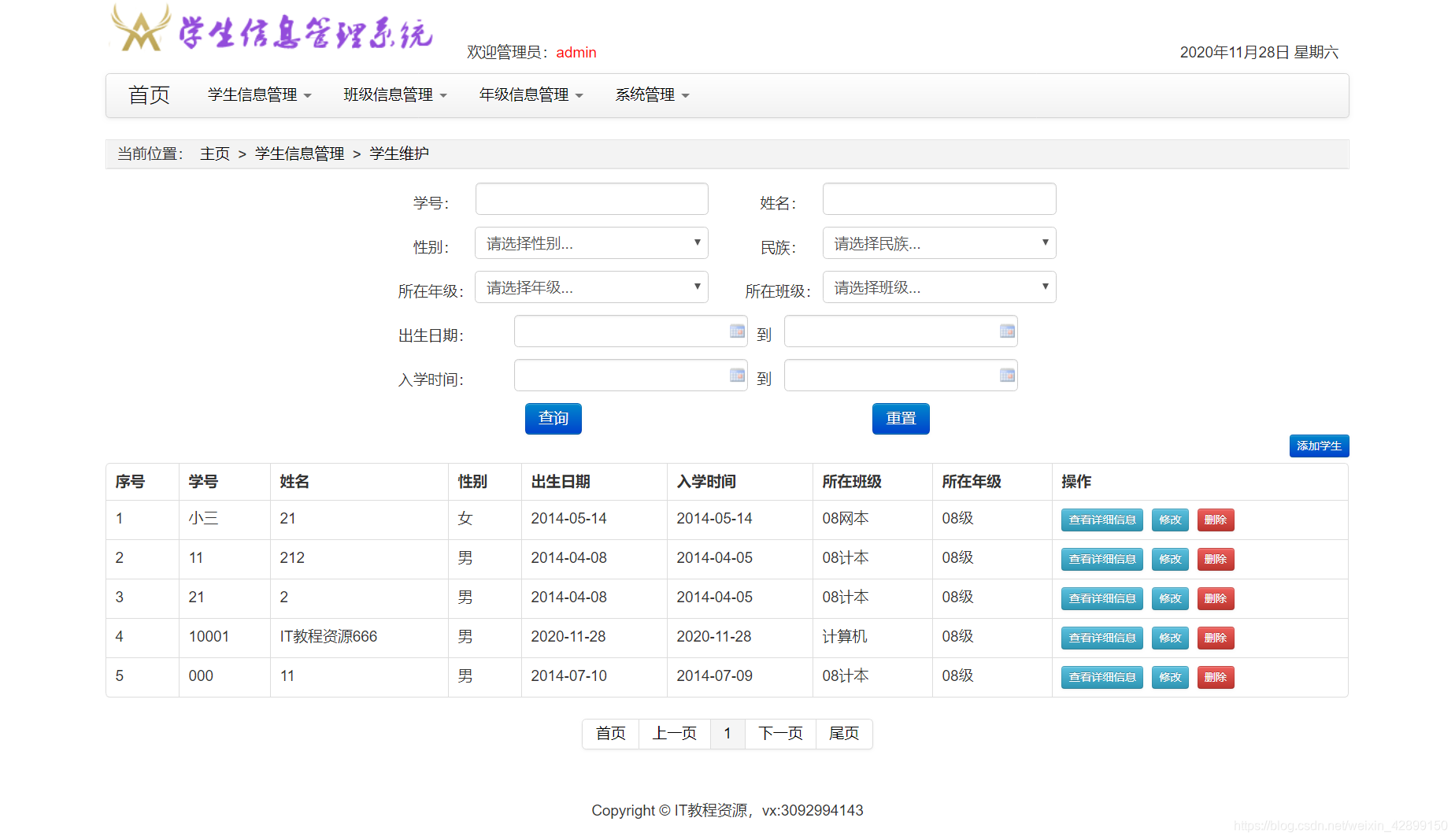Viewport: 1455px width, 840px height.
Task: Click the student system logo
Action: click(272, 29)
